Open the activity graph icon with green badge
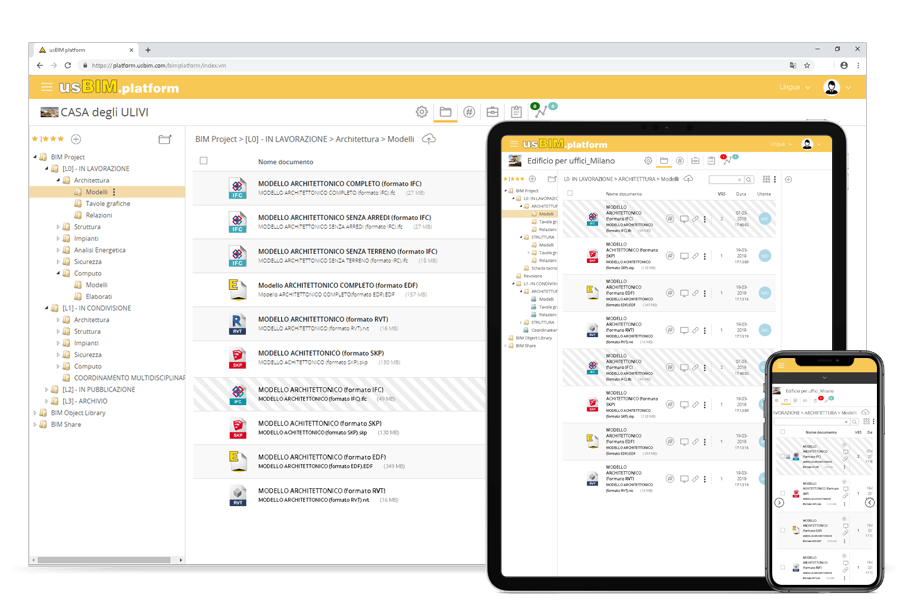The height and width of the screenshot is (600, 900). (542, 110)
